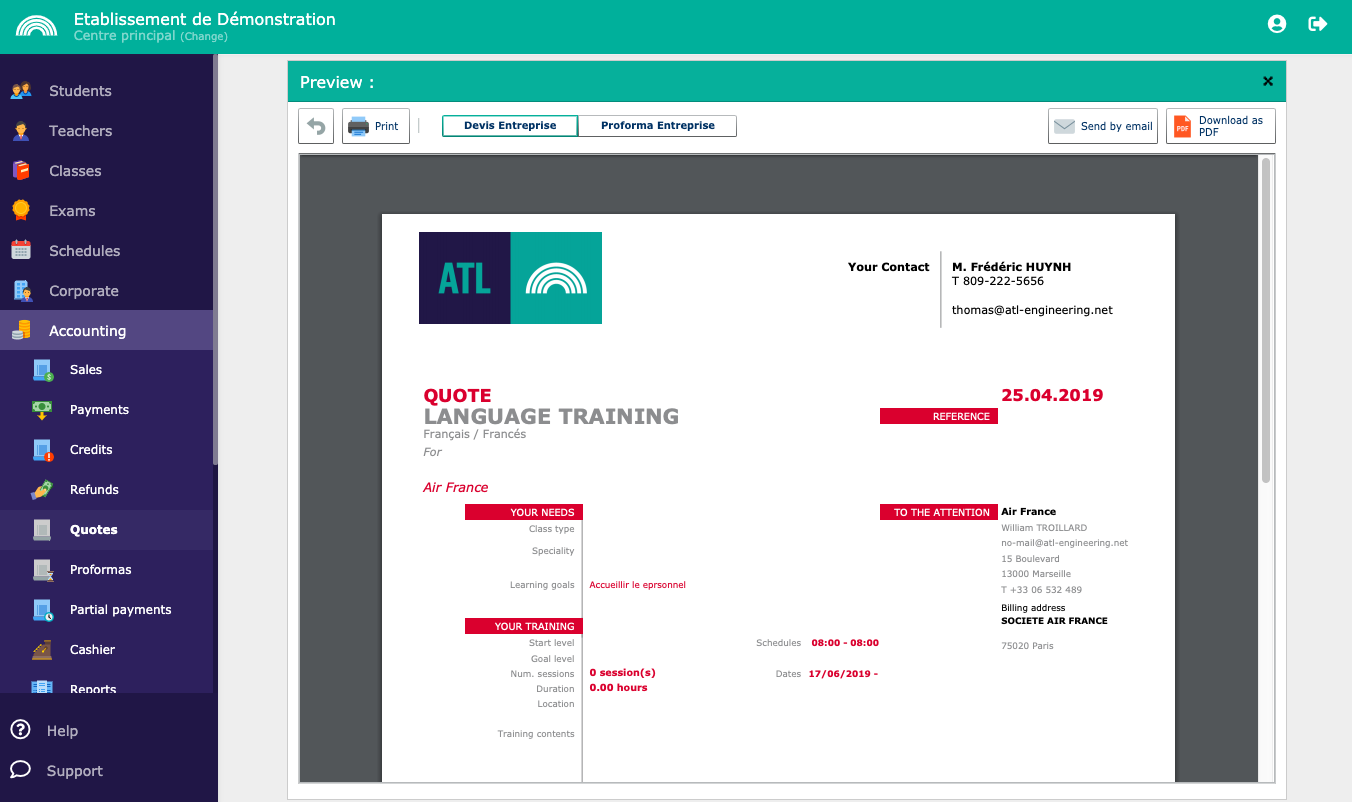This screenshot has width=1352, height=802.
Task: Click the Change center link
Action: pyautogui.click(x=204, y=37)
